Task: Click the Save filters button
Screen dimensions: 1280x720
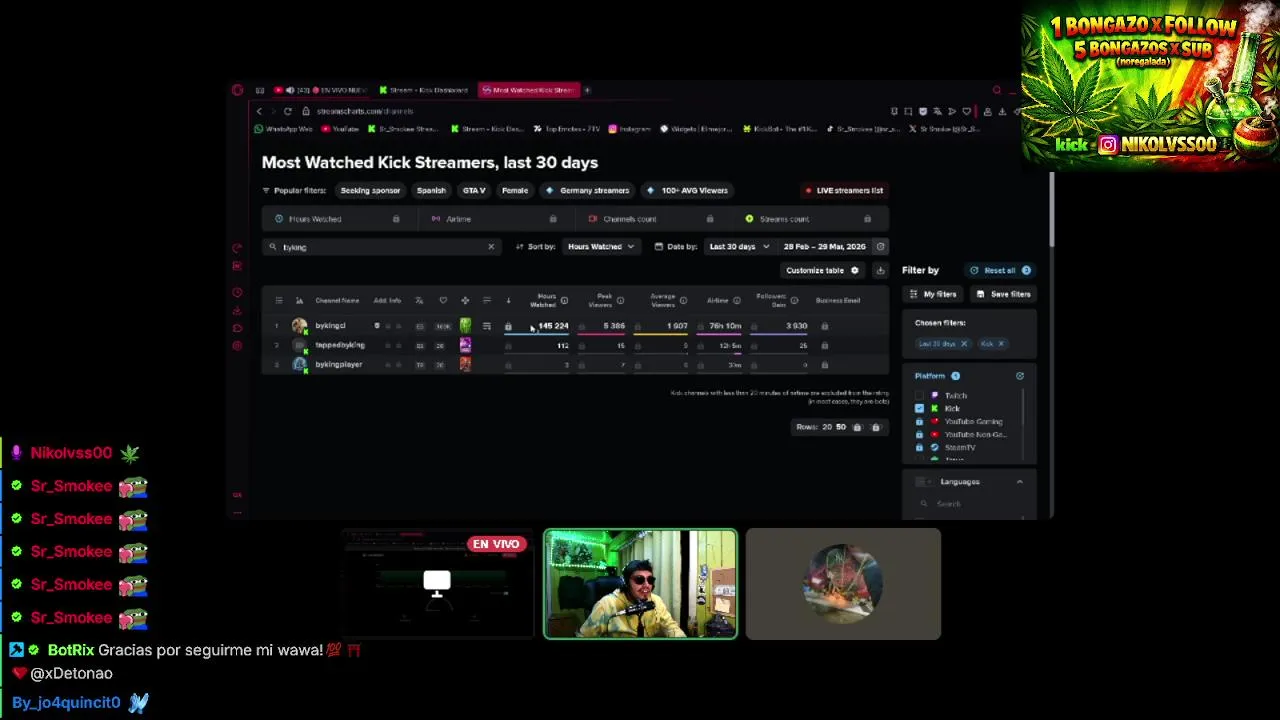Action: click(x=1003, y=294)
